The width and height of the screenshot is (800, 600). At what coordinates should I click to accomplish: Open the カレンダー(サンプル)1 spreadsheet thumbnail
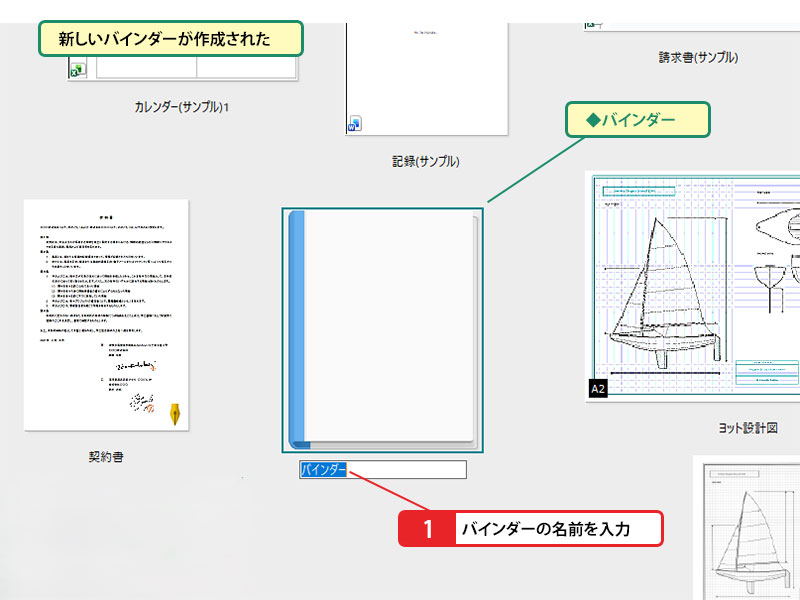pyautogui.click(x=183, y=67)
